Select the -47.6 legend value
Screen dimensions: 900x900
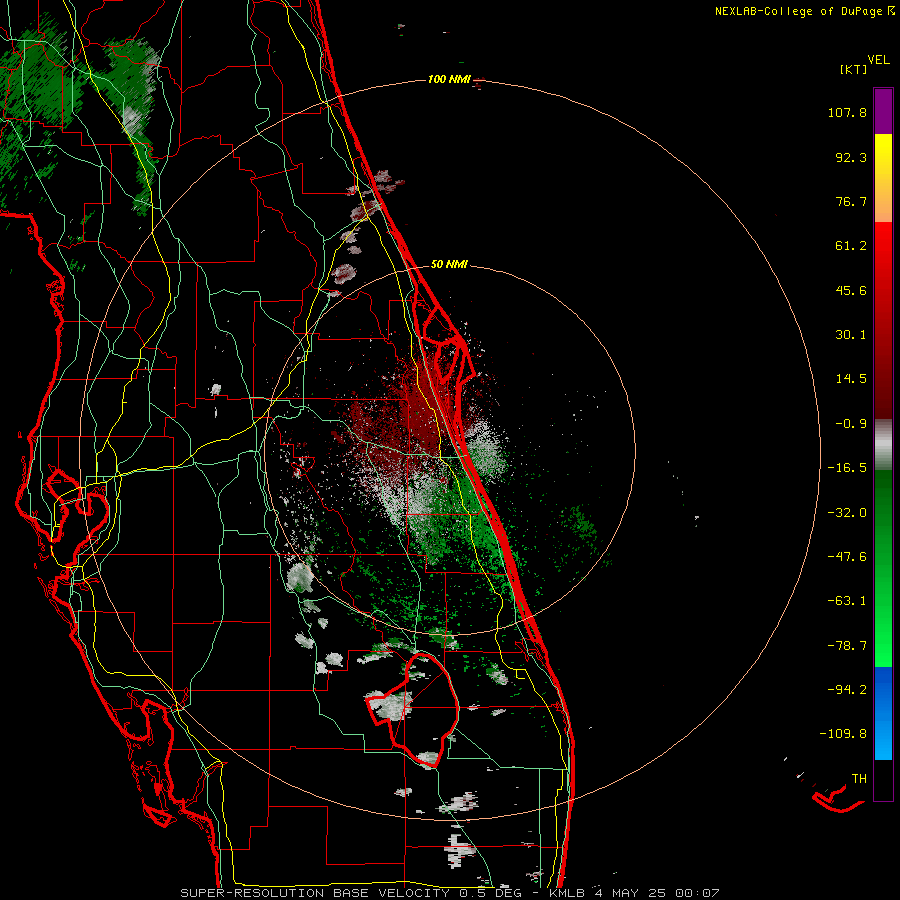tap(847, 557)
